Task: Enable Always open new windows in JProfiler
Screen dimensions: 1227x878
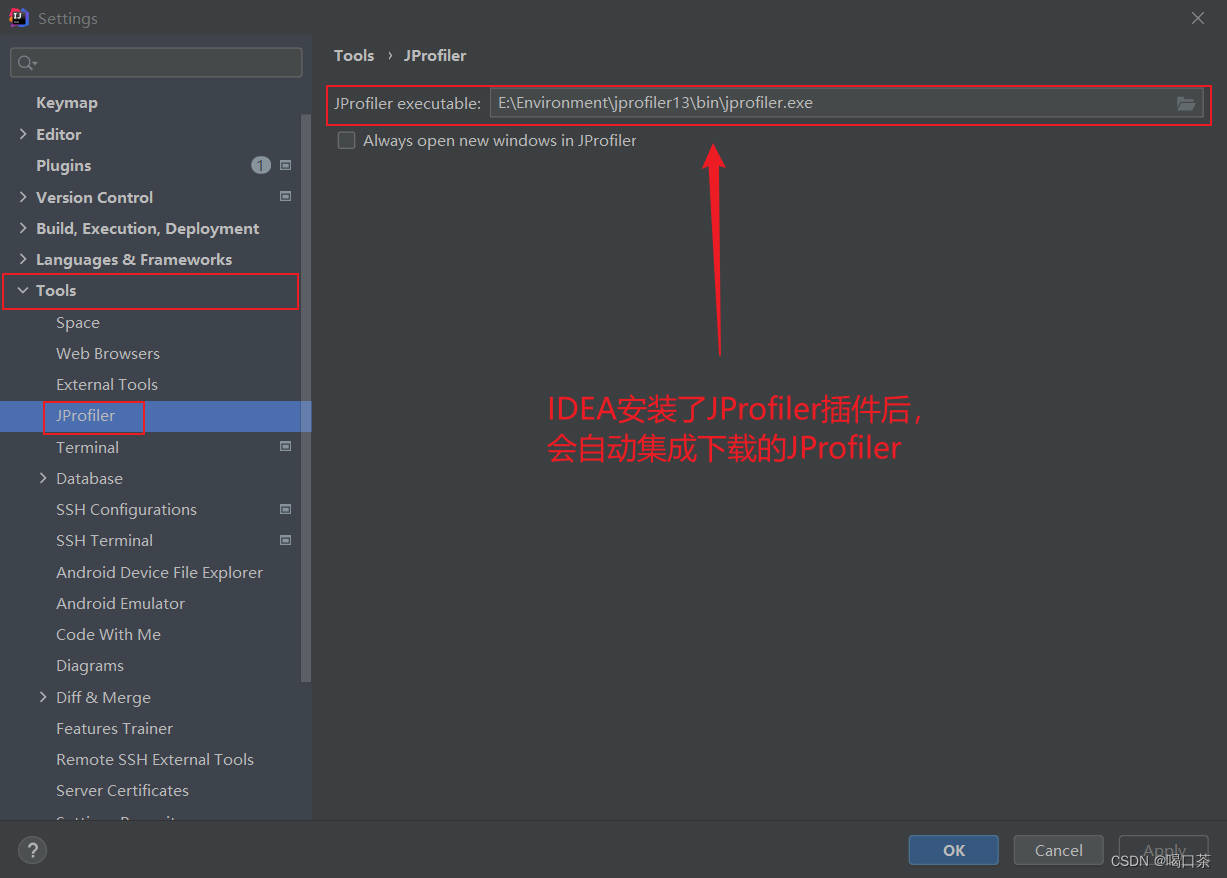Action: pos(347,141)
